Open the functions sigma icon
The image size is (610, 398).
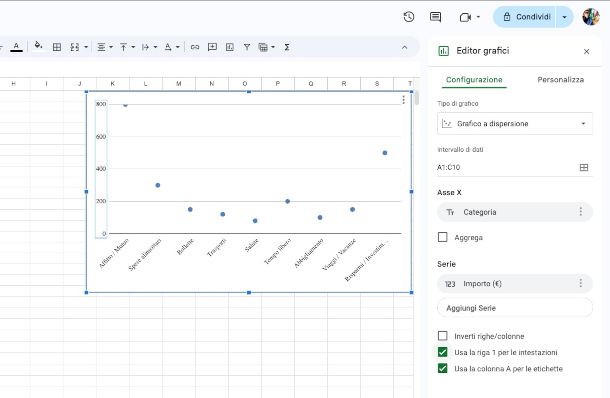[x=287, y=47]
